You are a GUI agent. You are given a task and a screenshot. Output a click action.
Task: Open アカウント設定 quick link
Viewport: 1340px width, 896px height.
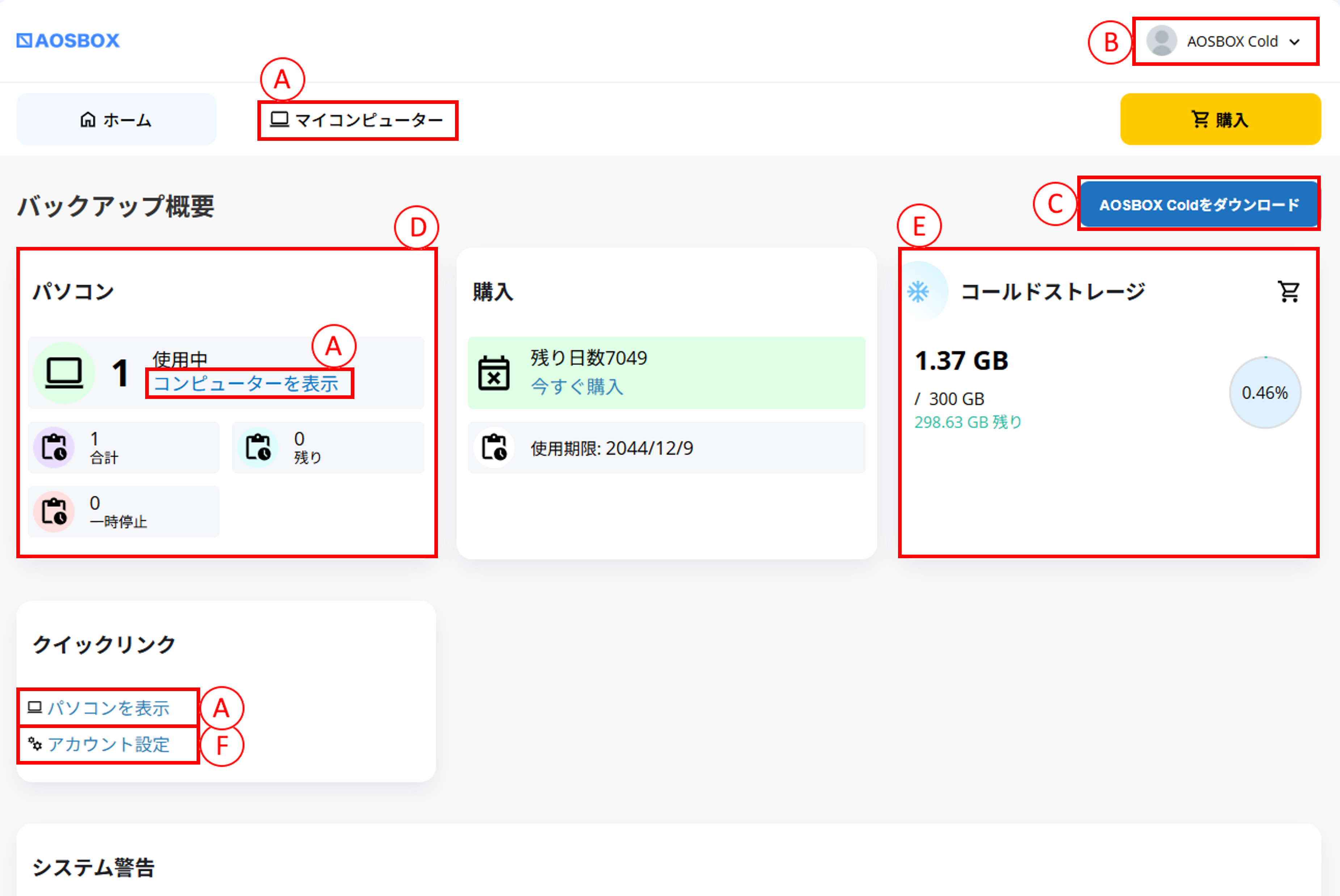[x=109, y=745]
